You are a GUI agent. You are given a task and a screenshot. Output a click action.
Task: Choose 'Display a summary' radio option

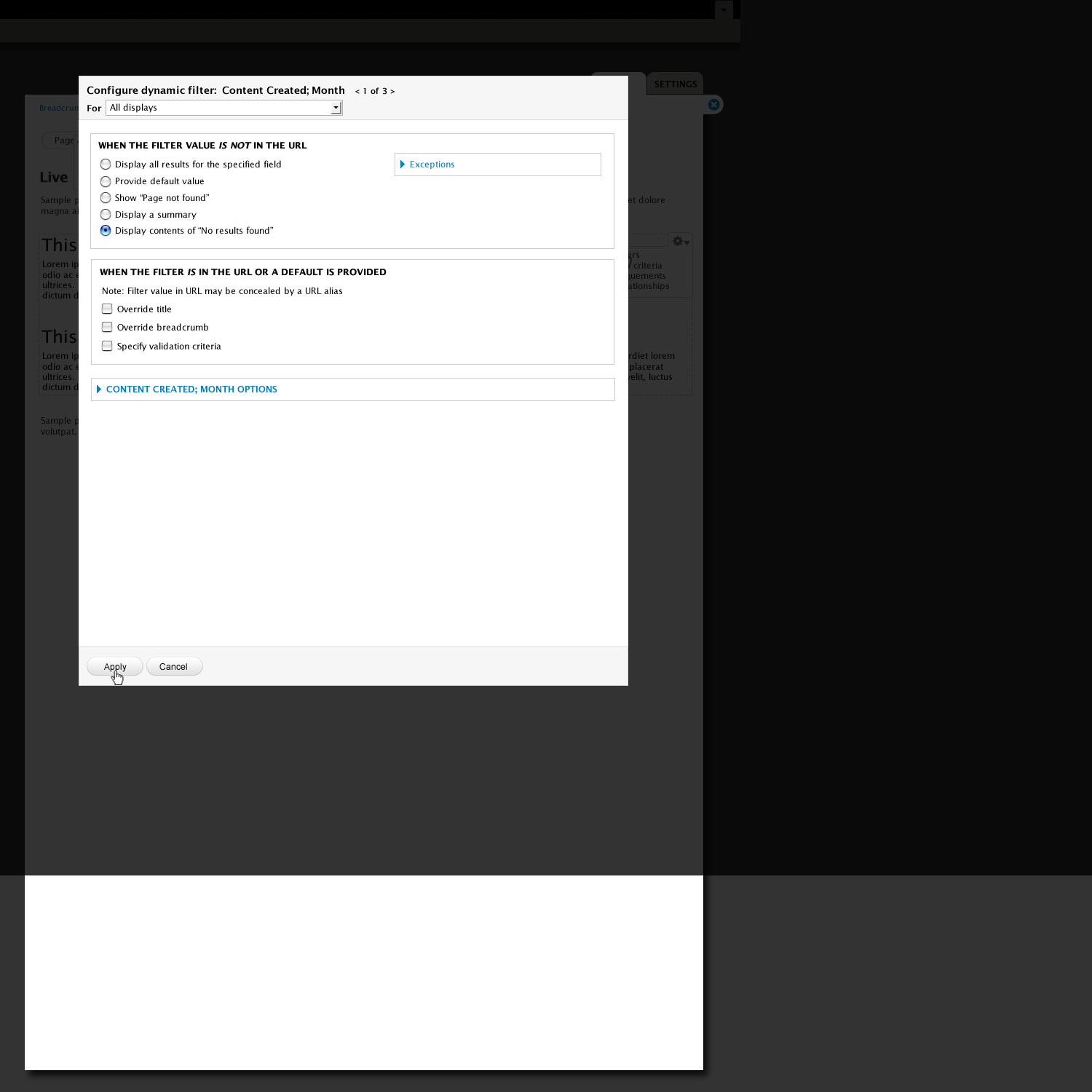pos(106,215)
